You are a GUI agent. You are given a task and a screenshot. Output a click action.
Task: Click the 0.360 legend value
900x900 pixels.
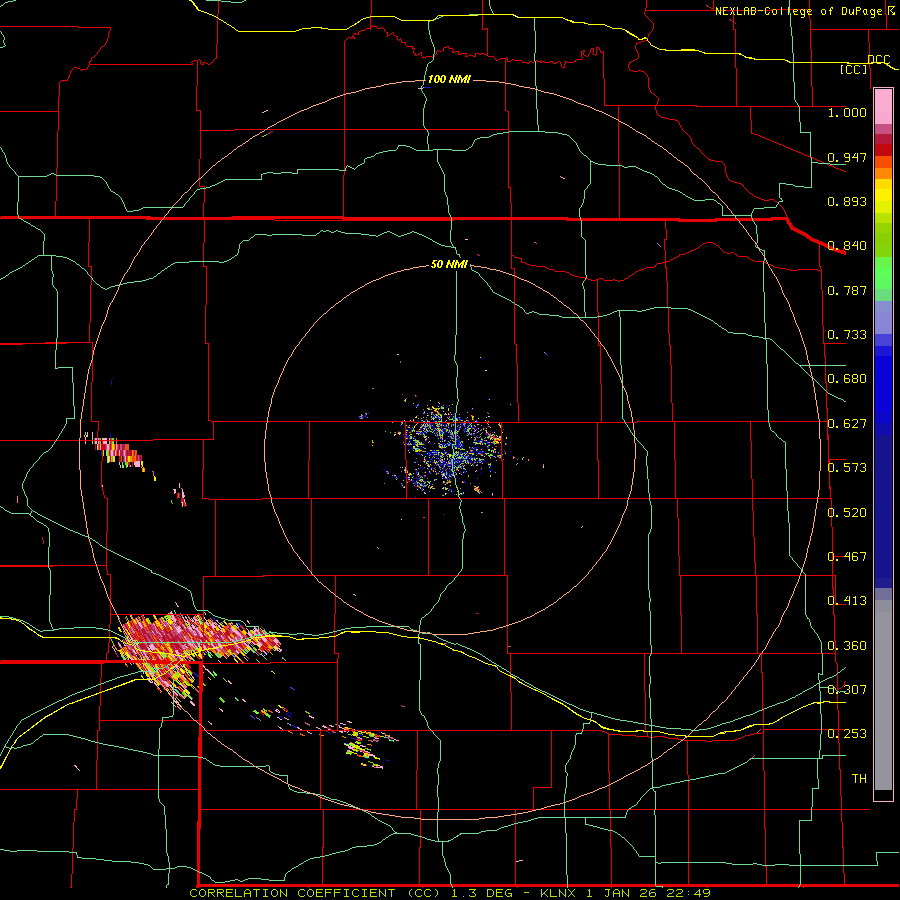(x=847, y=646)
